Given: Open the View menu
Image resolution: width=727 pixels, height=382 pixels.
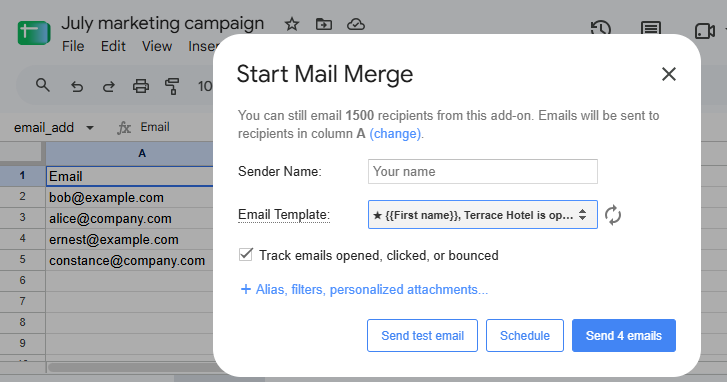Looking at the screenshot, I should [157, 46].
